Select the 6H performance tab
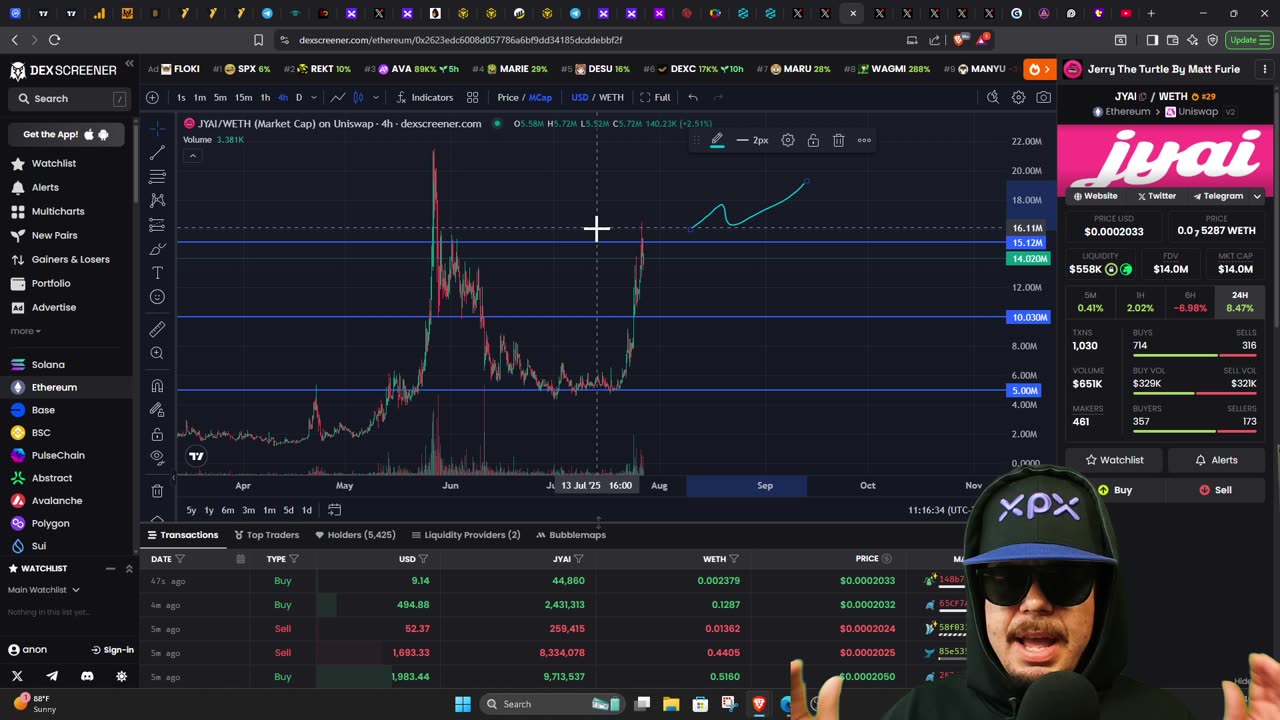This screenshot has width=1280, height=720. [x=1190, y=302]
